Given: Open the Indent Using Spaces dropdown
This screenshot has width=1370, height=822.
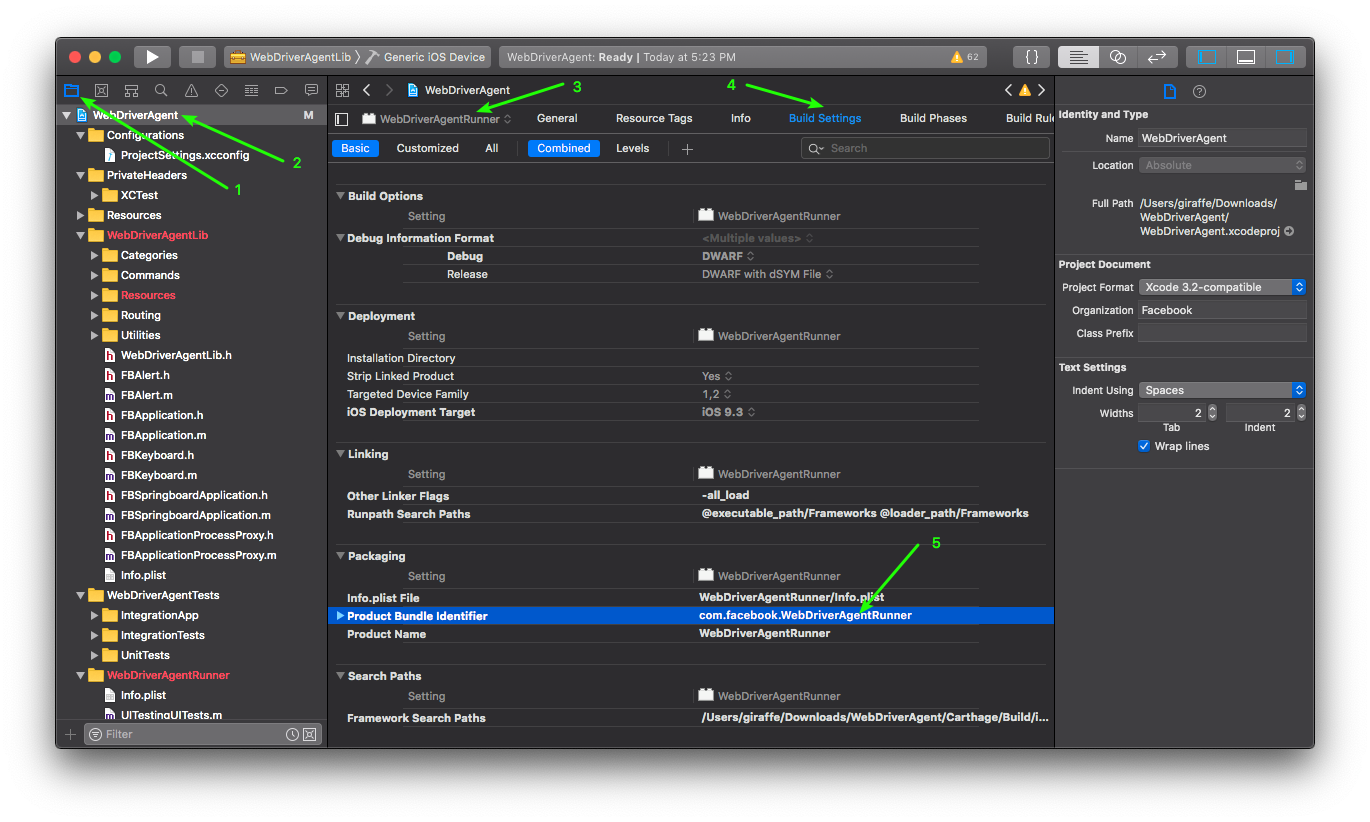Looking at the screenshot, I should point(1222,390).
